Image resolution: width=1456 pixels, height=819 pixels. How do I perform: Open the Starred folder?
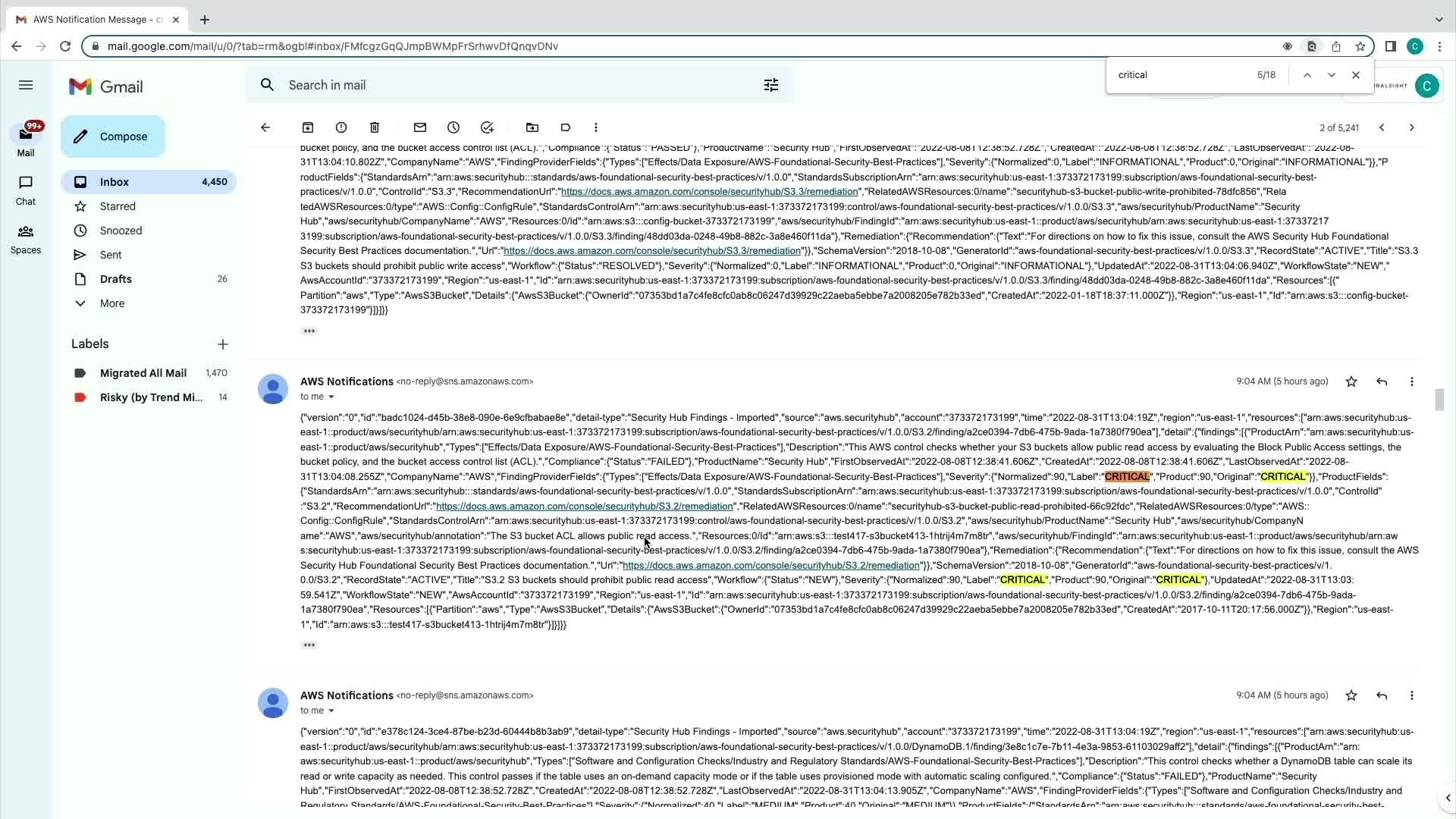118,206
